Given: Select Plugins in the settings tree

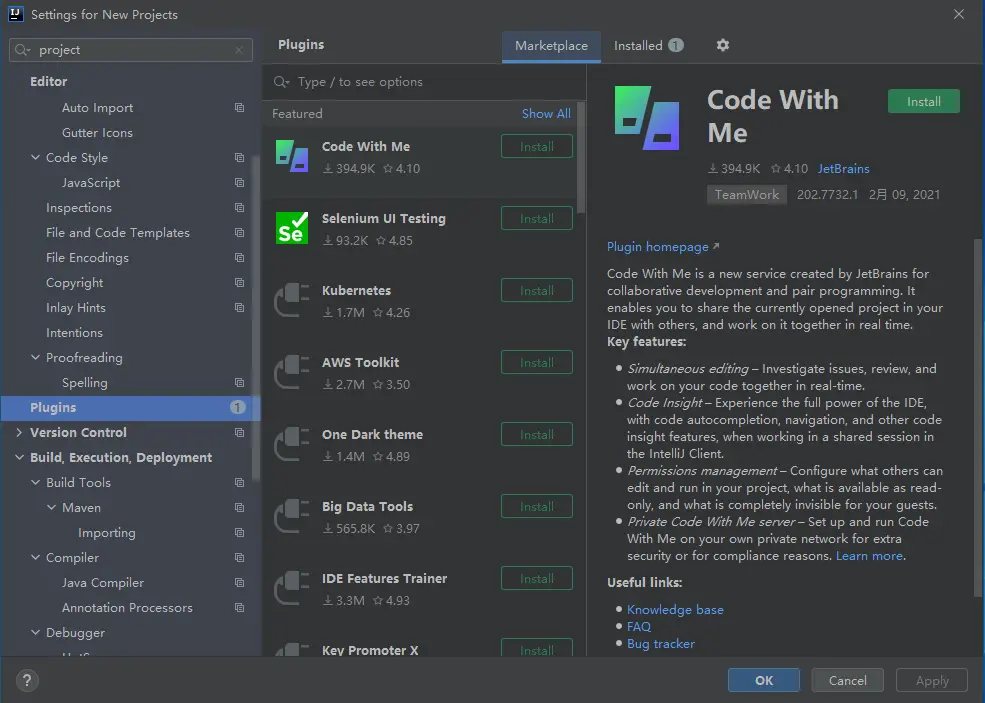Looking at the screenshot, I should coord(130,408).
